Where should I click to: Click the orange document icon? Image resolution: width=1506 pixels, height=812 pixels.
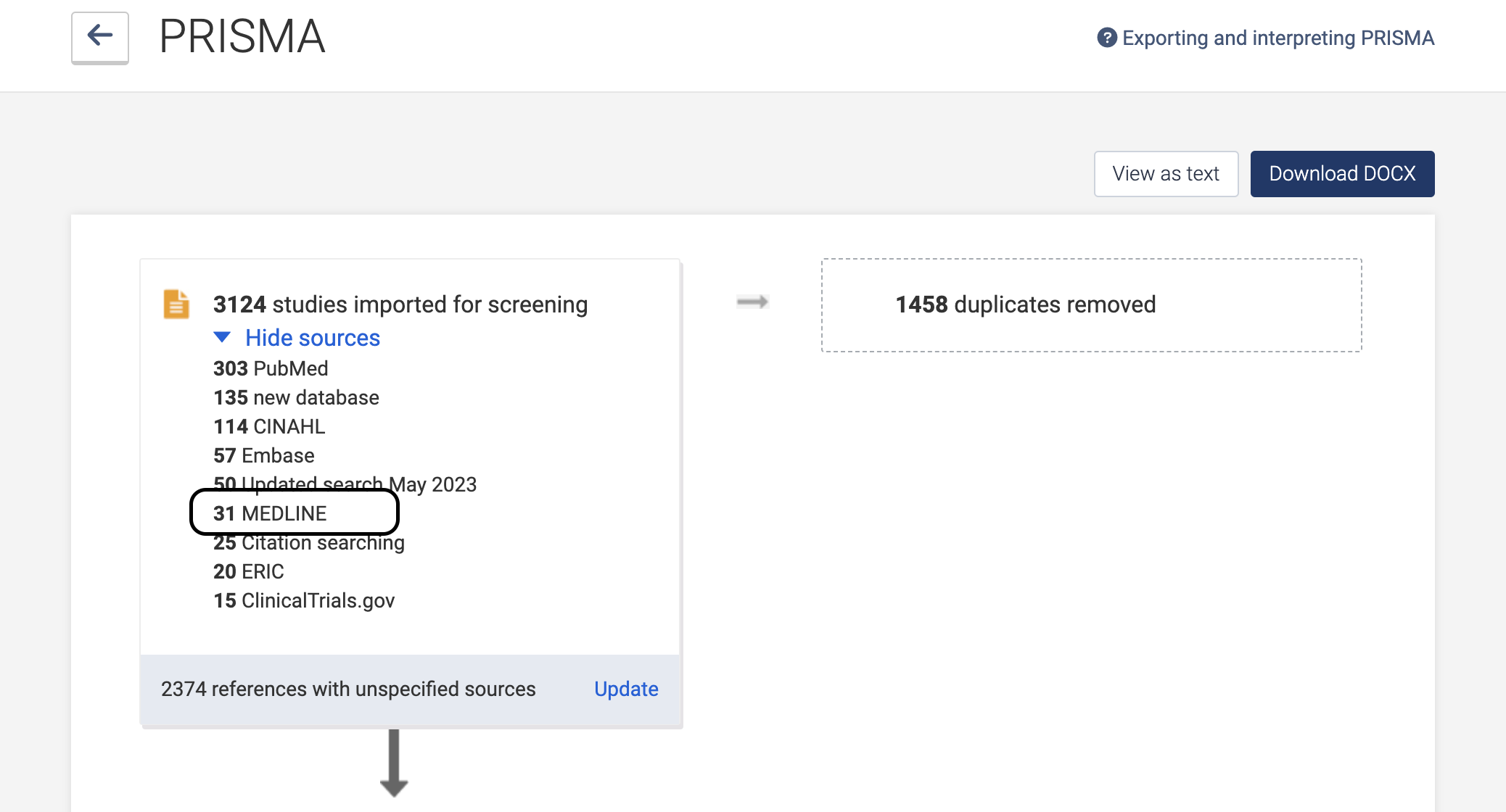176,304
